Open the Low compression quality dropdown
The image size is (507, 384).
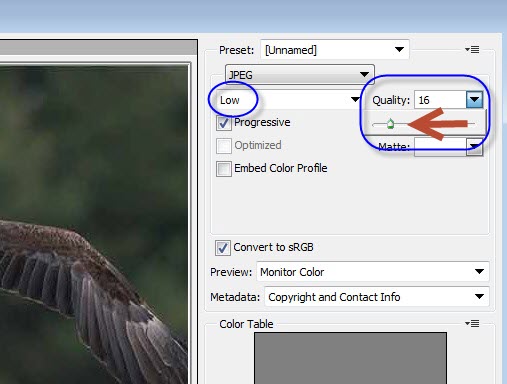point(289,100)
